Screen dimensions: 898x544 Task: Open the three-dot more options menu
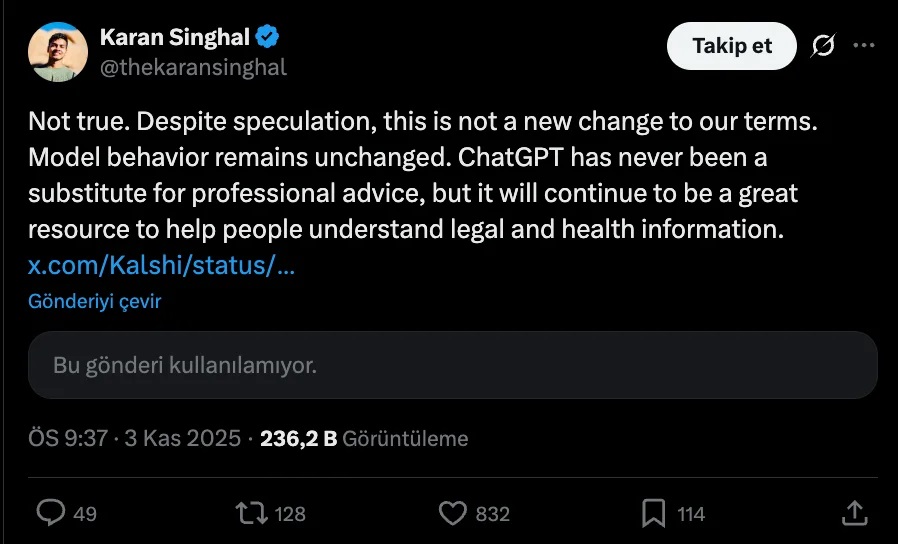tap(863, 46)
